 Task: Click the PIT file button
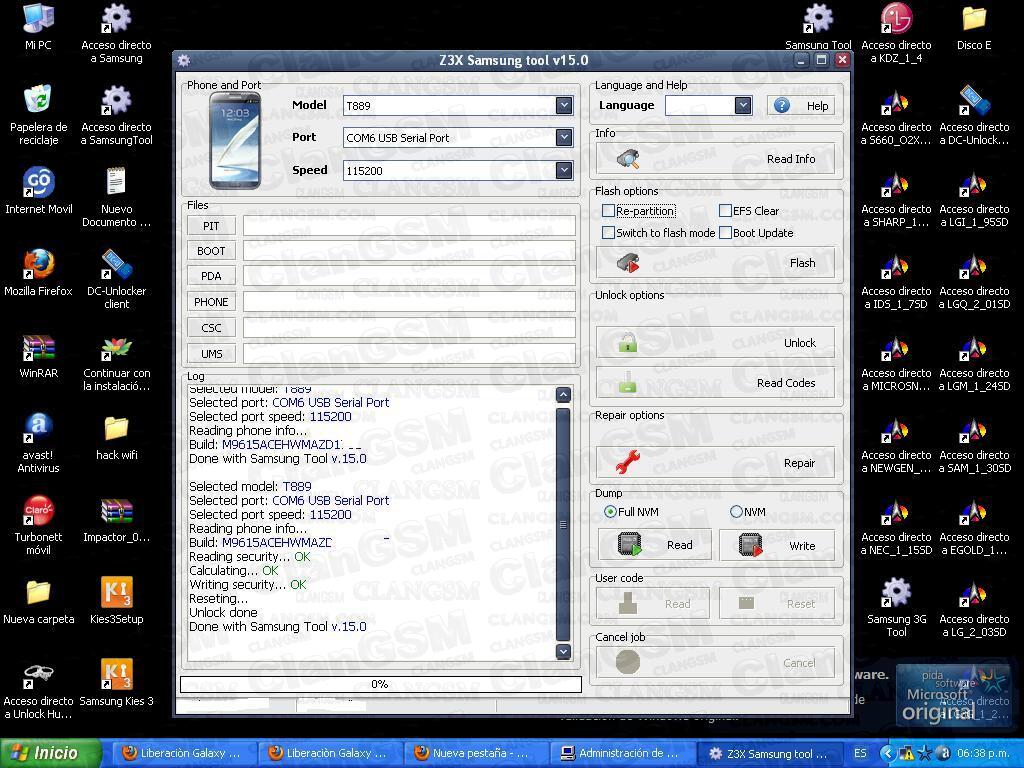tap(211, 226)
